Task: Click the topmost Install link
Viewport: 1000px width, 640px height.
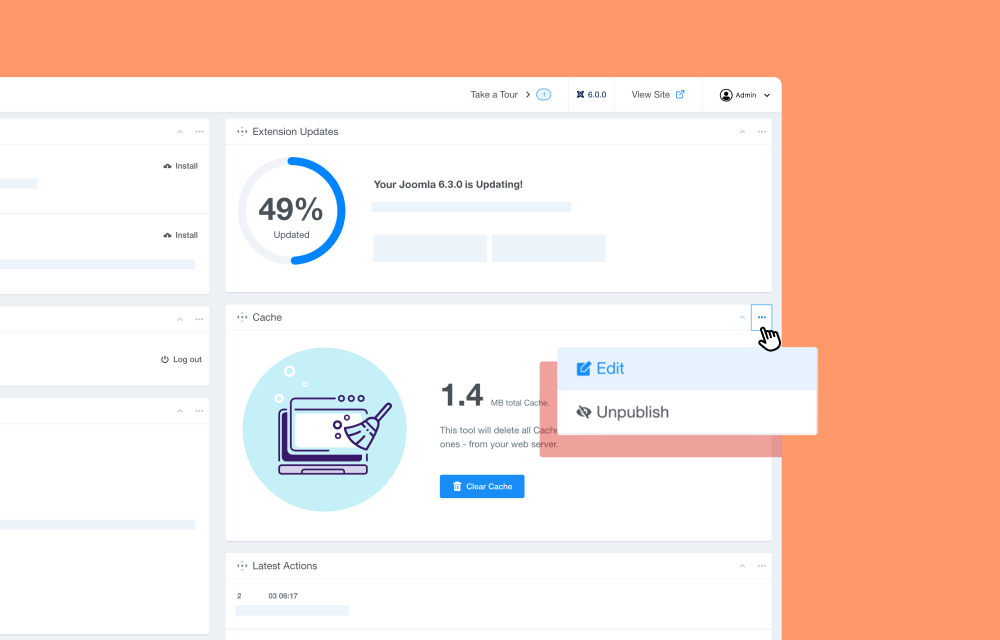Action: [181, 166]
